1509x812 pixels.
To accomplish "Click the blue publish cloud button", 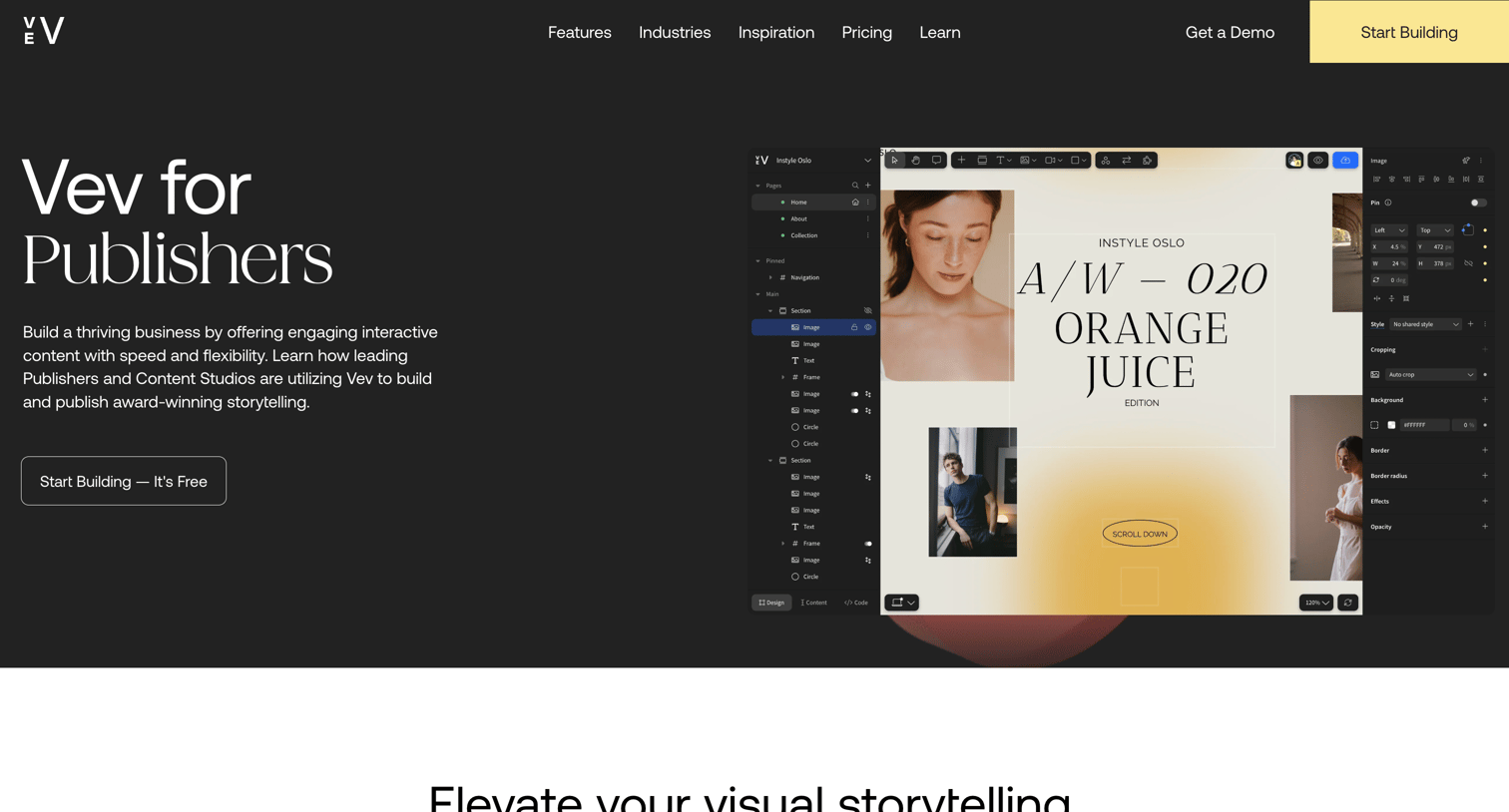I will [x=1345, y=160].
